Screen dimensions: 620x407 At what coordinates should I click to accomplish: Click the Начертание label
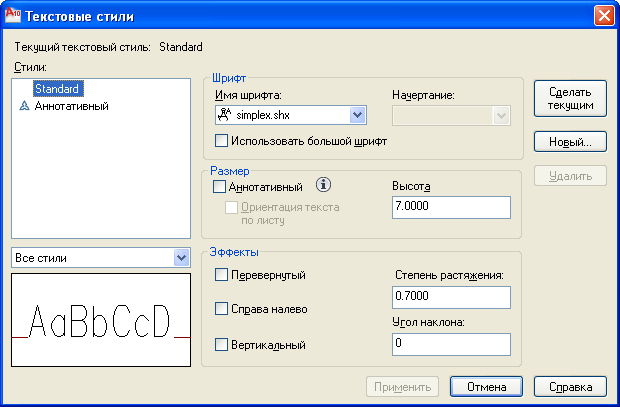(x=423, y=95)
